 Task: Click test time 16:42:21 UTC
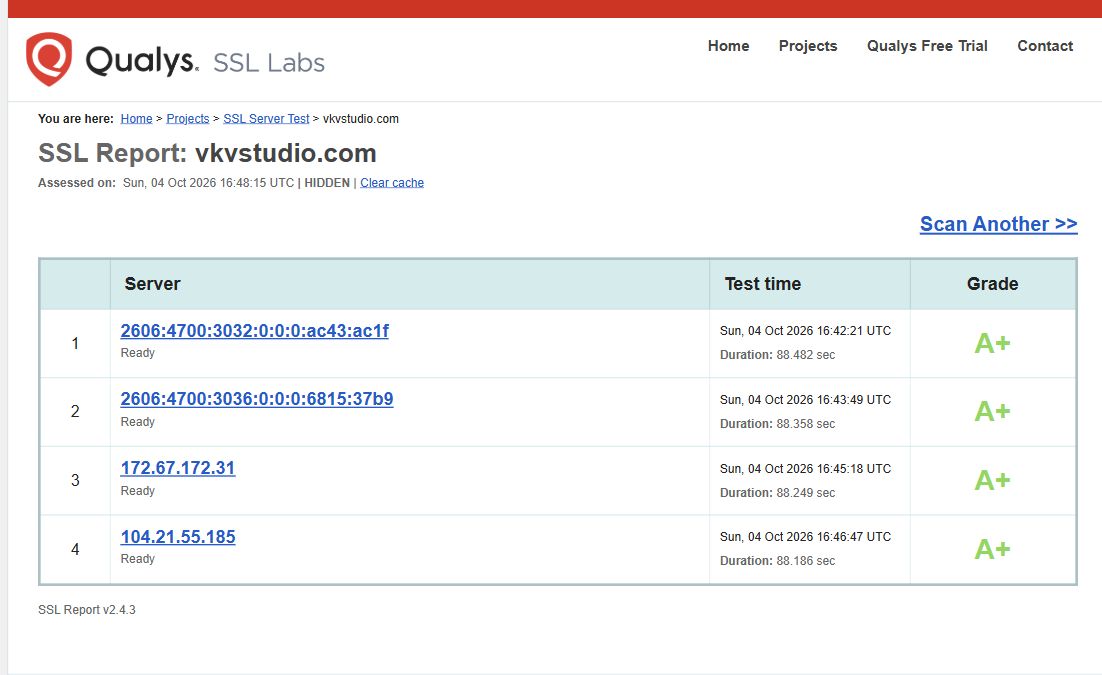[805, 330]
